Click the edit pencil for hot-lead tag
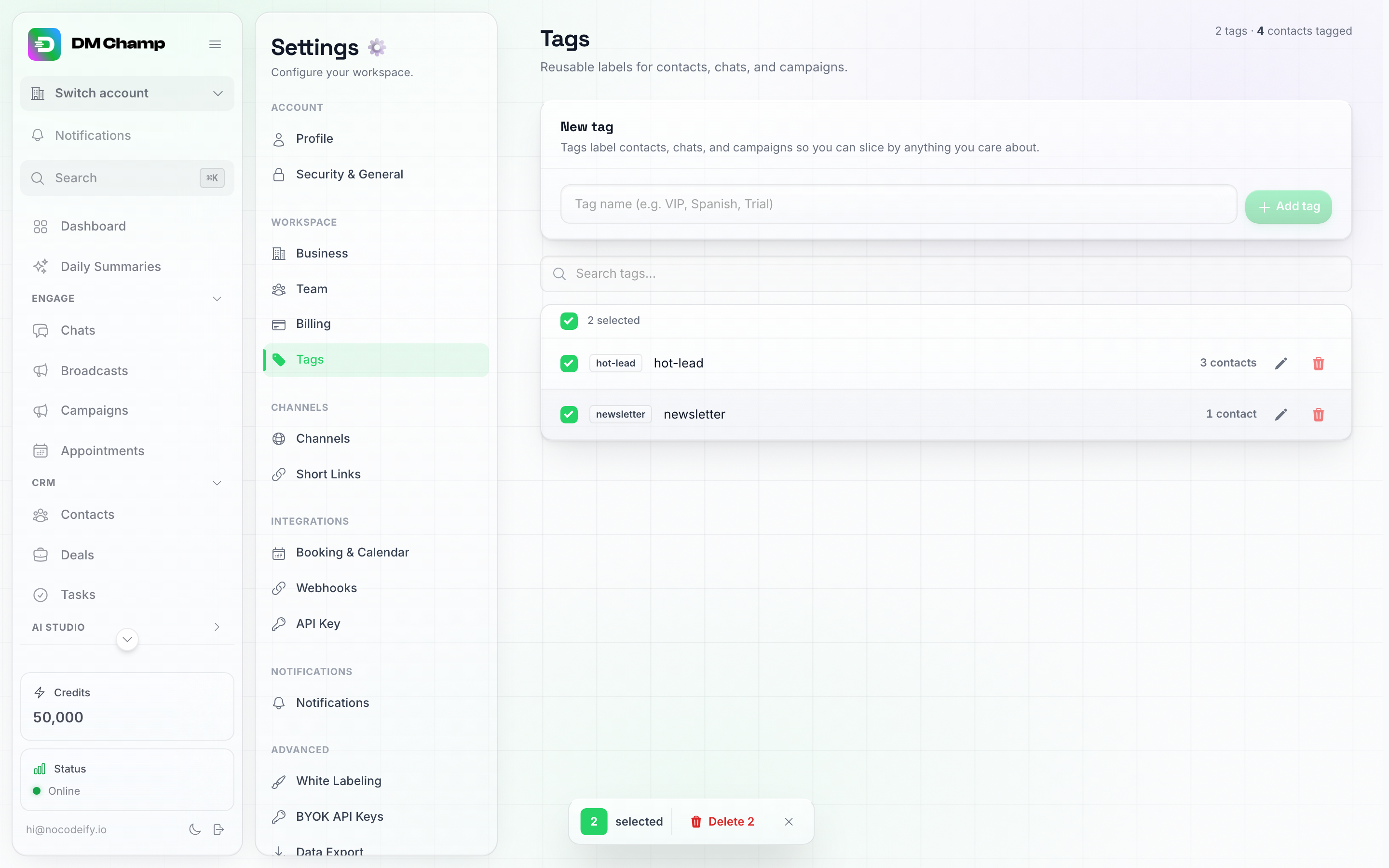Screen dimensions: 1389x868 click(x=1281, y=364)
